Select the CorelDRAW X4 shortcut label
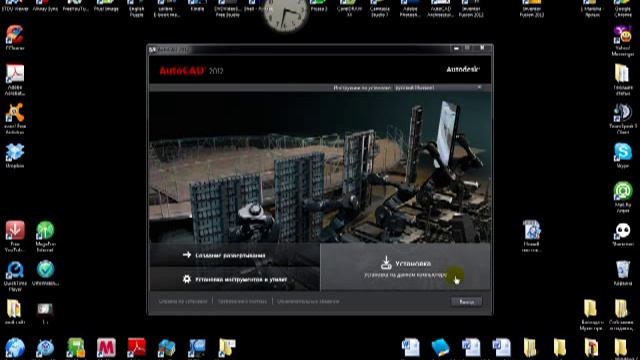640x360 pixels. pos(349,11)
